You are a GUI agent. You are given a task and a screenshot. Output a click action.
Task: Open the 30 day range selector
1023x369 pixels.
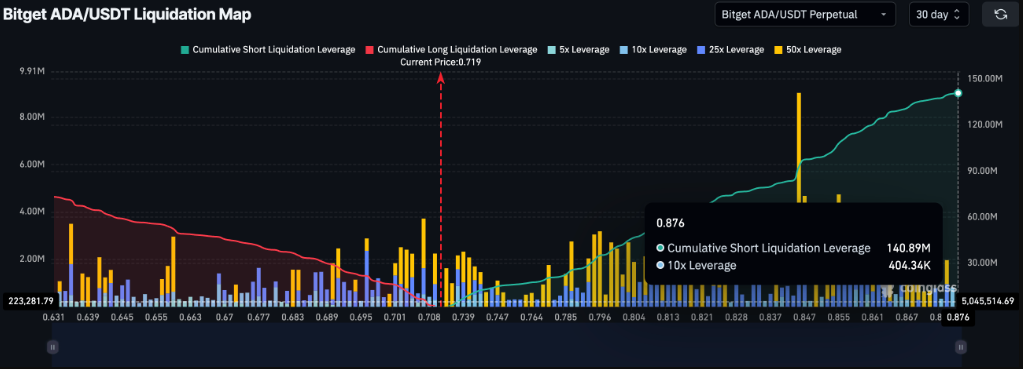click(939, 14)
